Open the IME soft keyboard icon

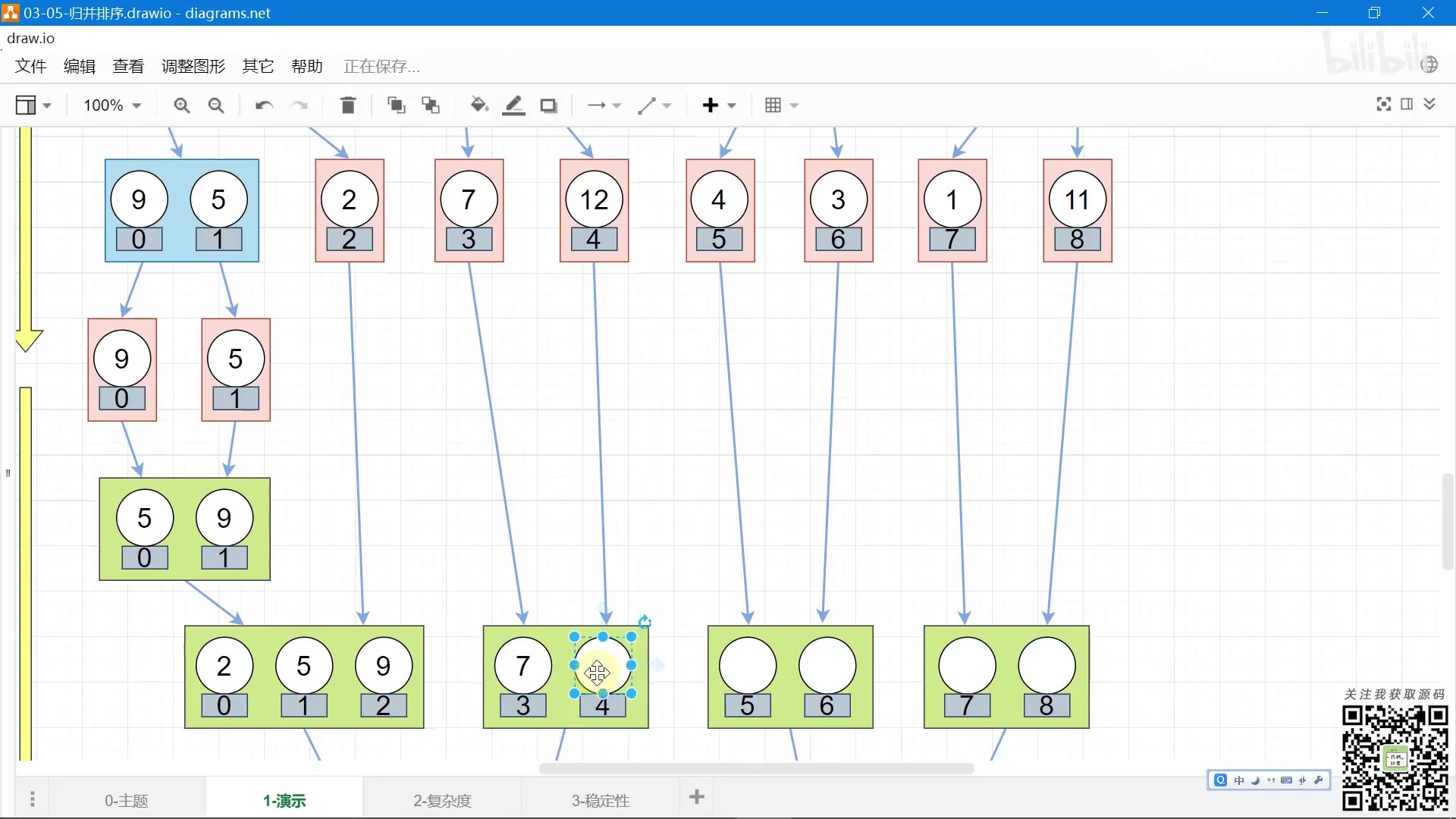tap(1287, 780)
